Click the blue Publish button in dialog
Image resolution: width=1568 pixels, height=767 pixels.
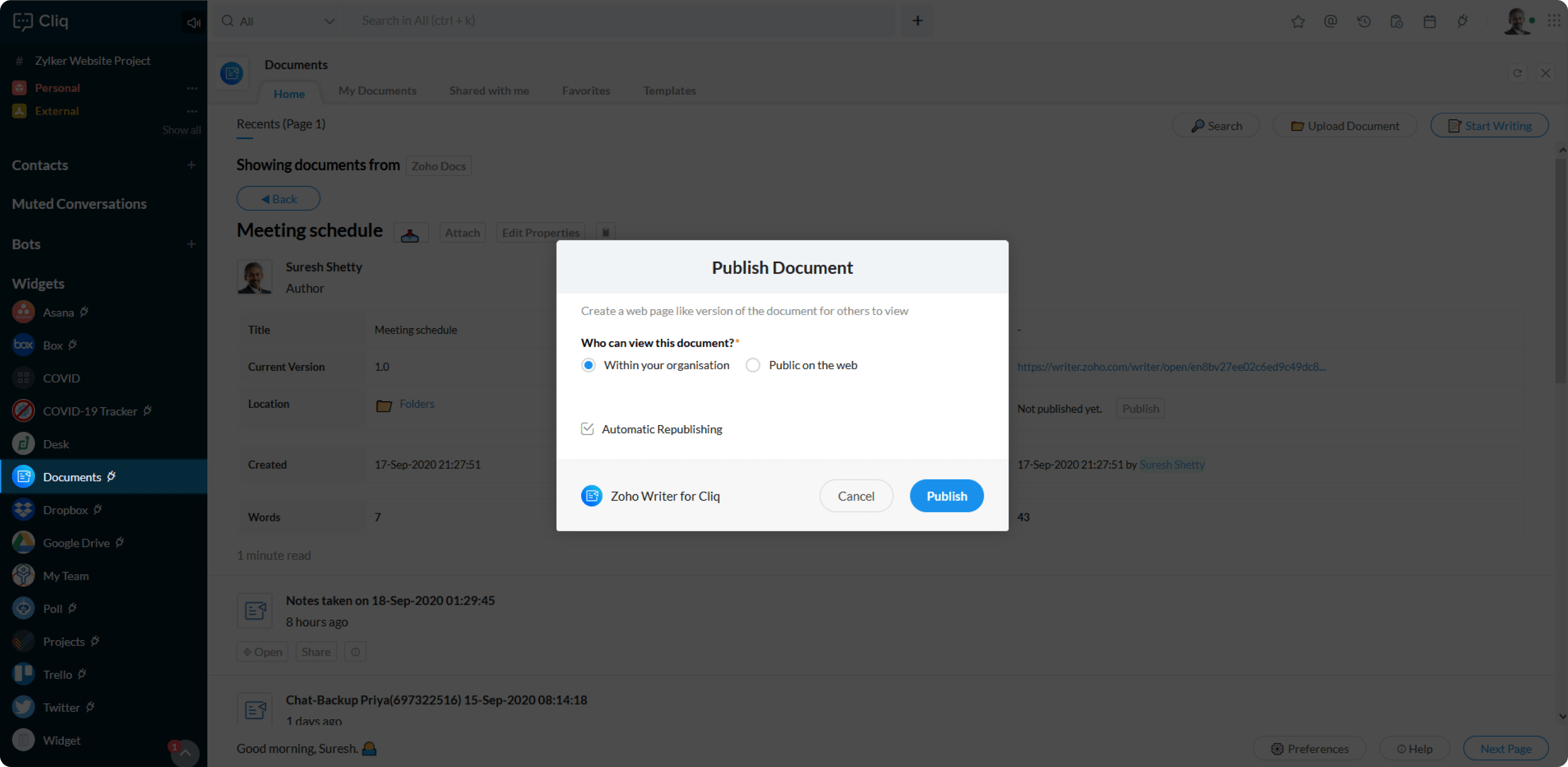pos(946,495)
